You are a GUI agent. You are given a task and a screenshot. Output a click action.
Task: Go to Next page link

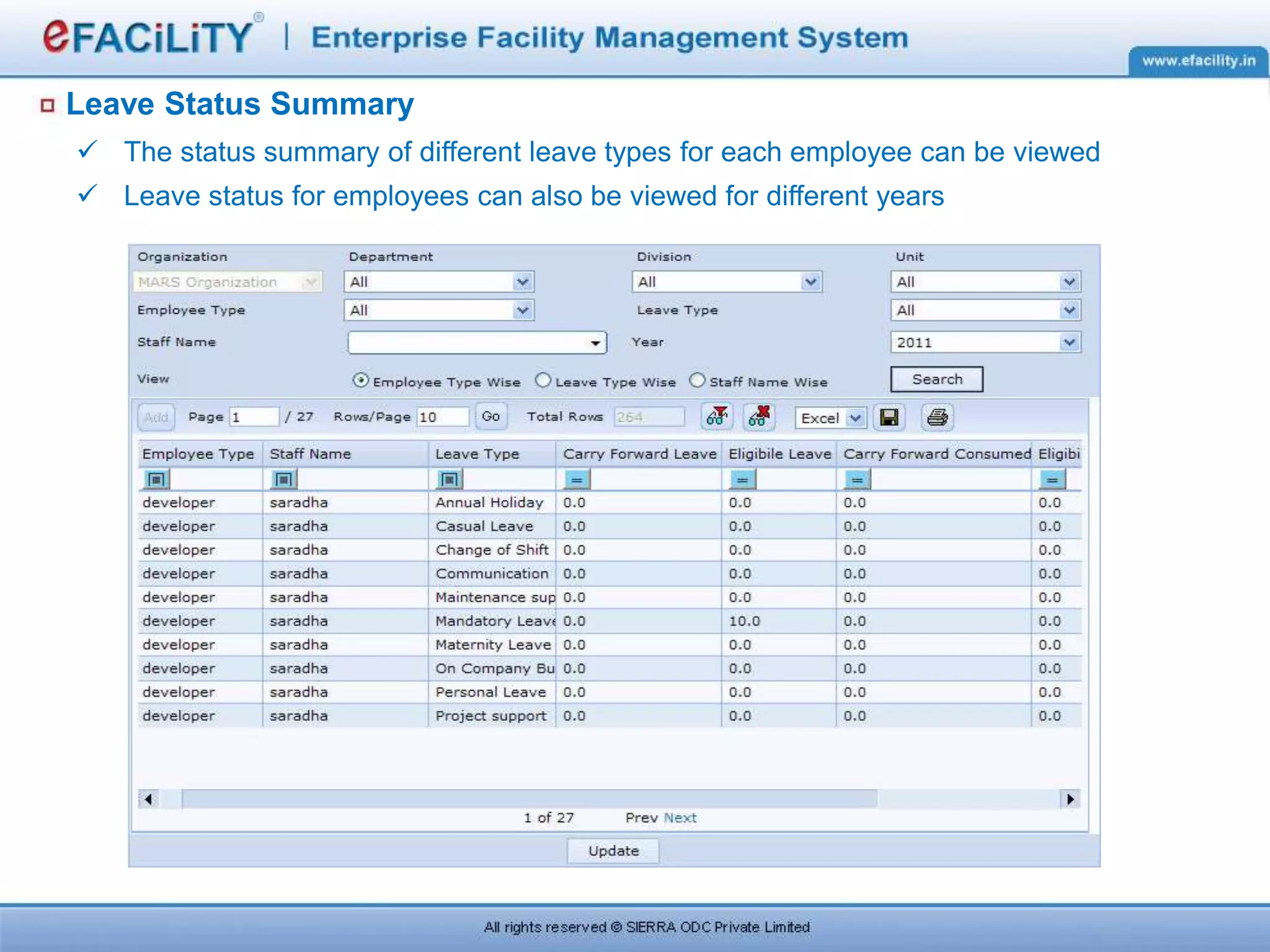[x=680, y=818]
